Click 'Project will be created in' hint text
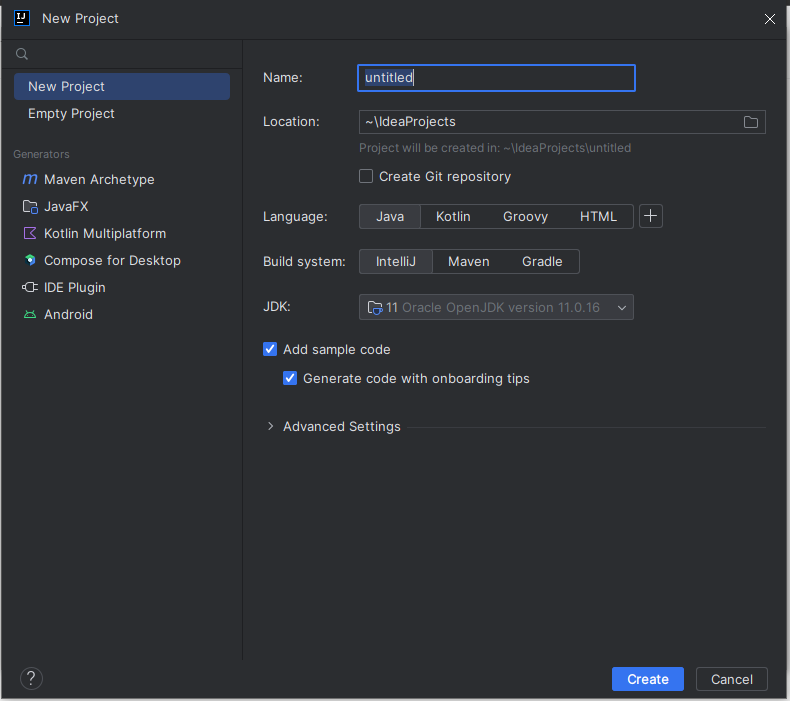790x701 pixels. point(495,148)
